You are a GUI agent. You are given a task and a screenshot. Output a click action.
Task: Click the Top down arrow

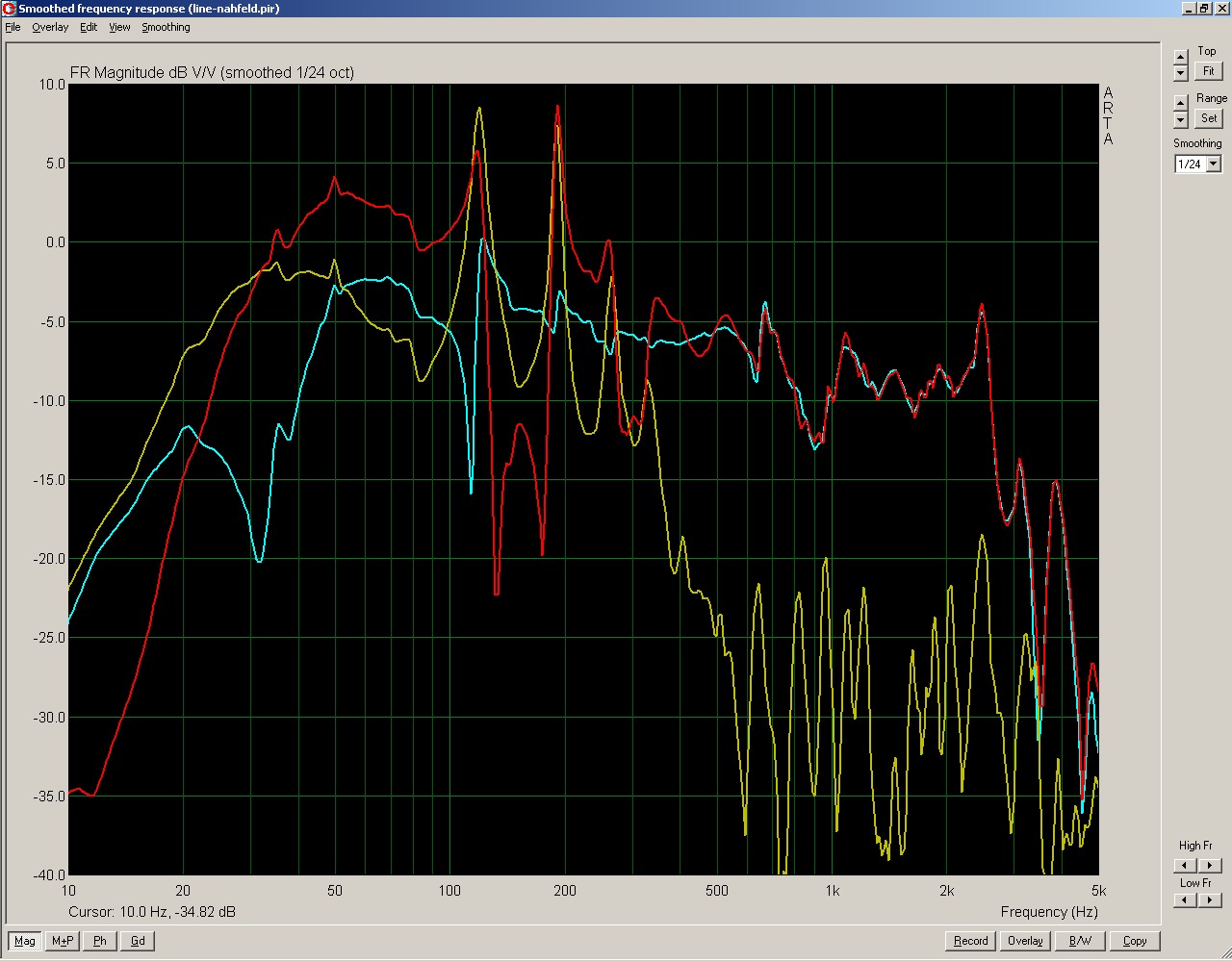(1181, 73)
